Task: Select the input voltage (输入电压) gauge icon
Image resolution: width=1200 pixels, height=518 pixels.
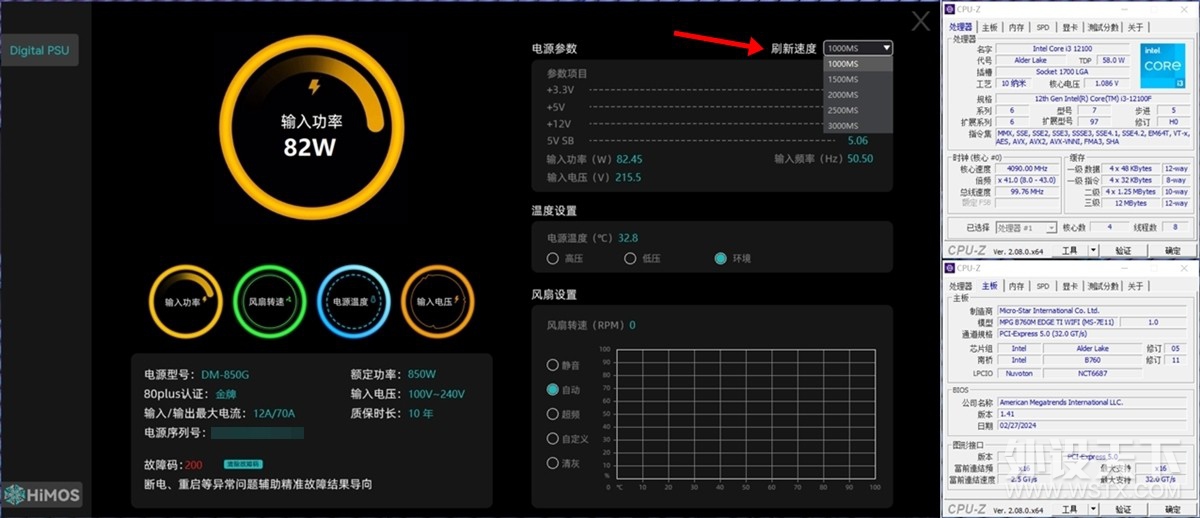Action: coord(438,300)
